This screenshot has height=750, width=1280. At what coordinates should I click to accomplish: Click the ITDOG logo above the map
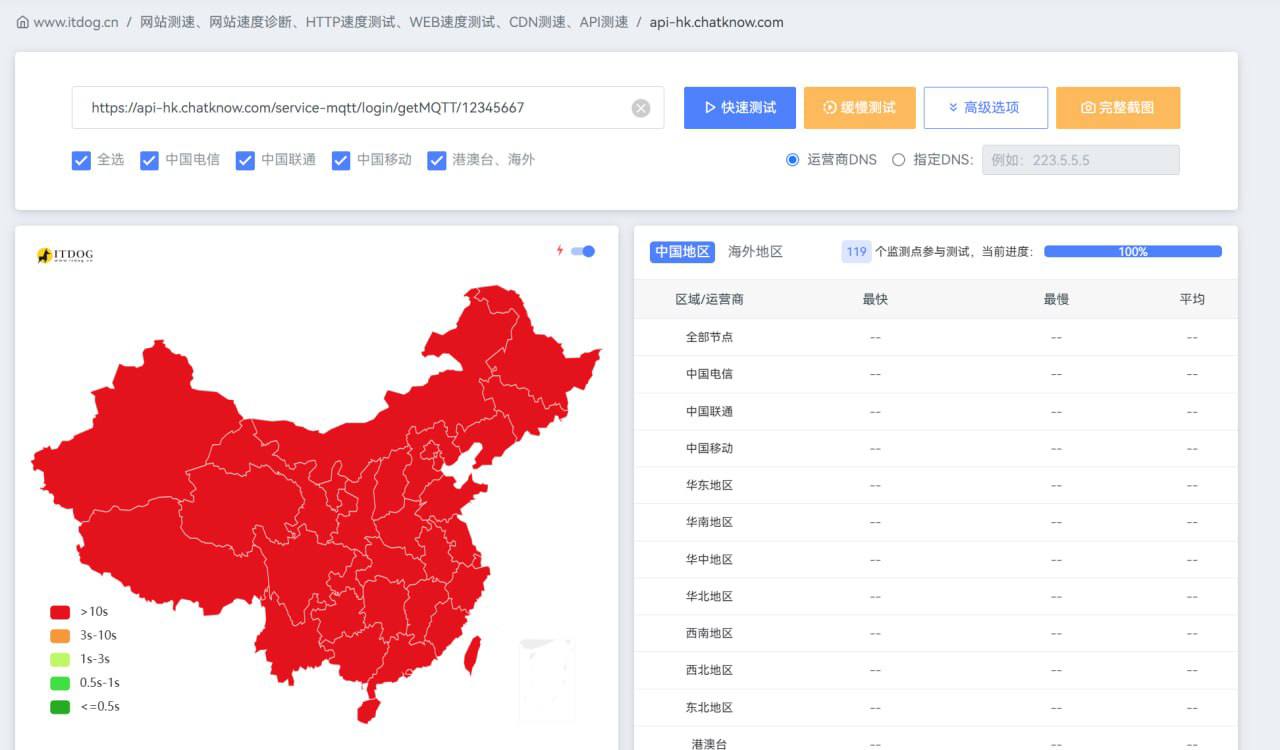65,256
